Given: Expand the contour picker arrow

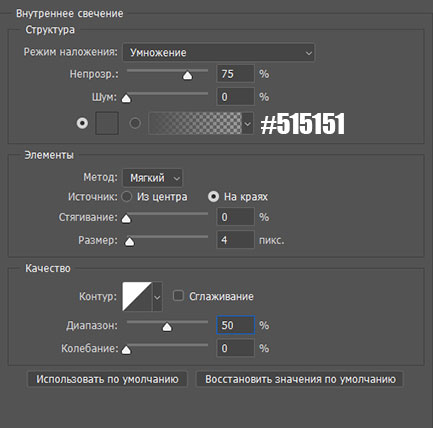Looking at the screenshot, I should pyautogui.click(x=157, y=296).
